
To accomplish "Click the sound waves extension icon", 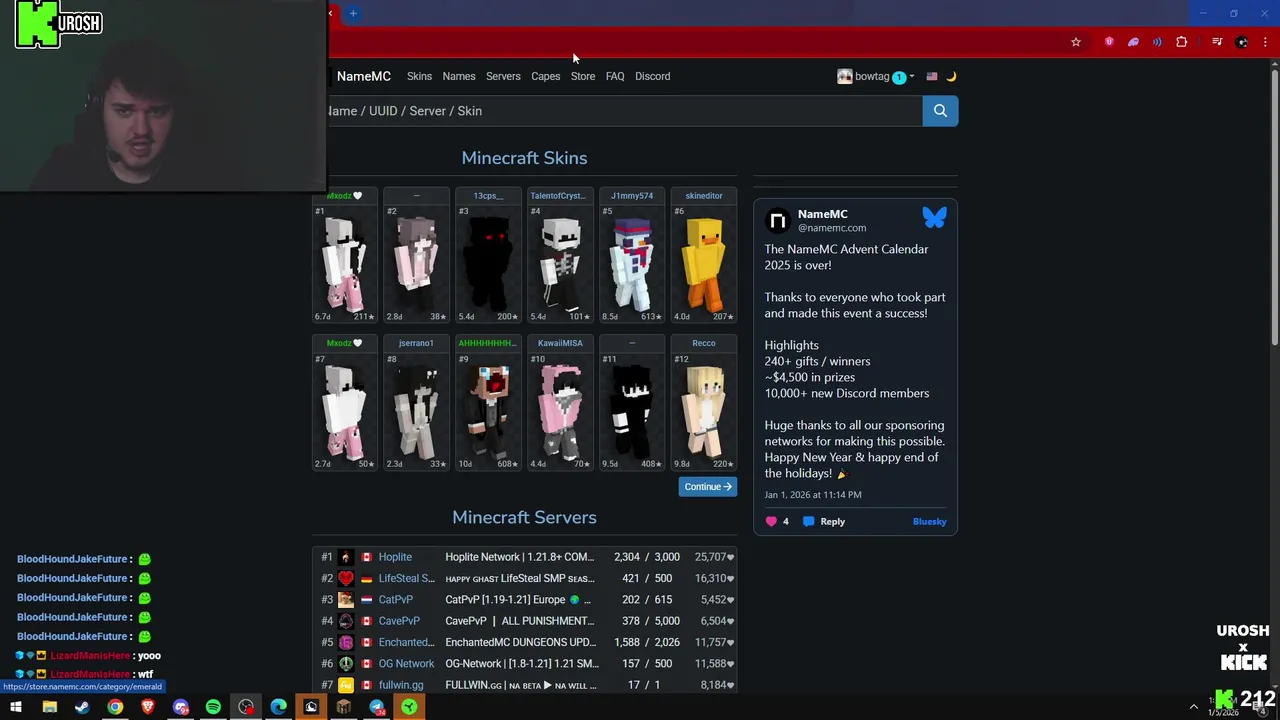I will point(1157,42).
